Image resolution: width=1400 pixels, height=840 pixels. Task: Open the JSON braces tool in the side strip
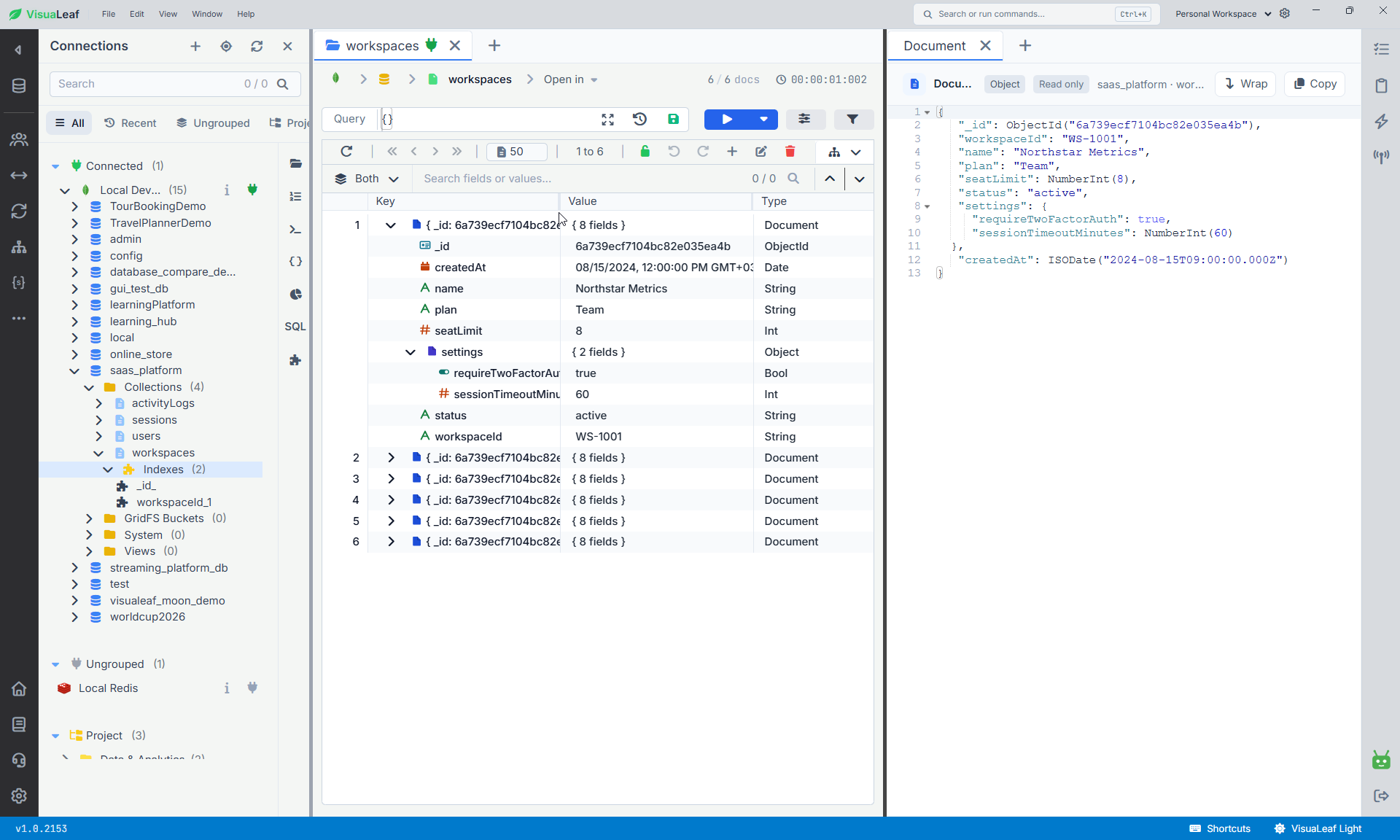pyautogui.click(x=295, y=262)
